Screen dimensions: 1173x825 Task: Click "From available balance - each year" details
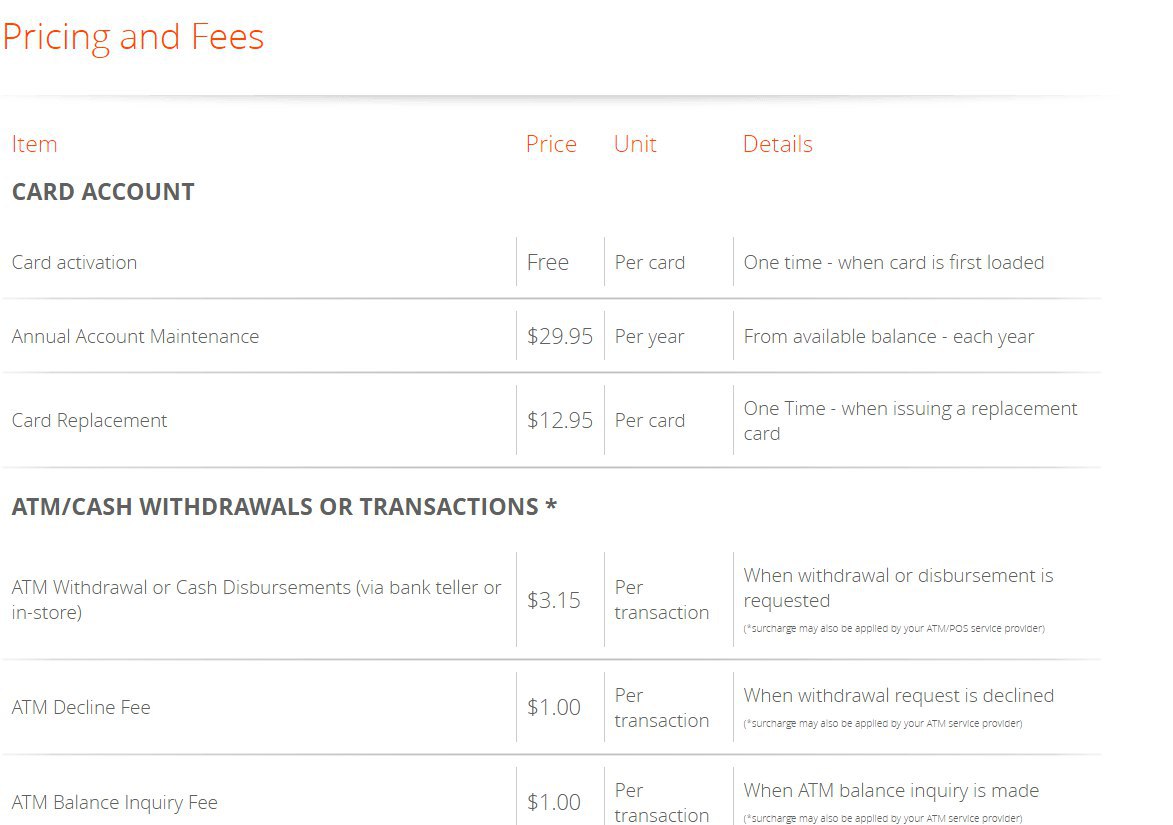[x=888, y=337]
